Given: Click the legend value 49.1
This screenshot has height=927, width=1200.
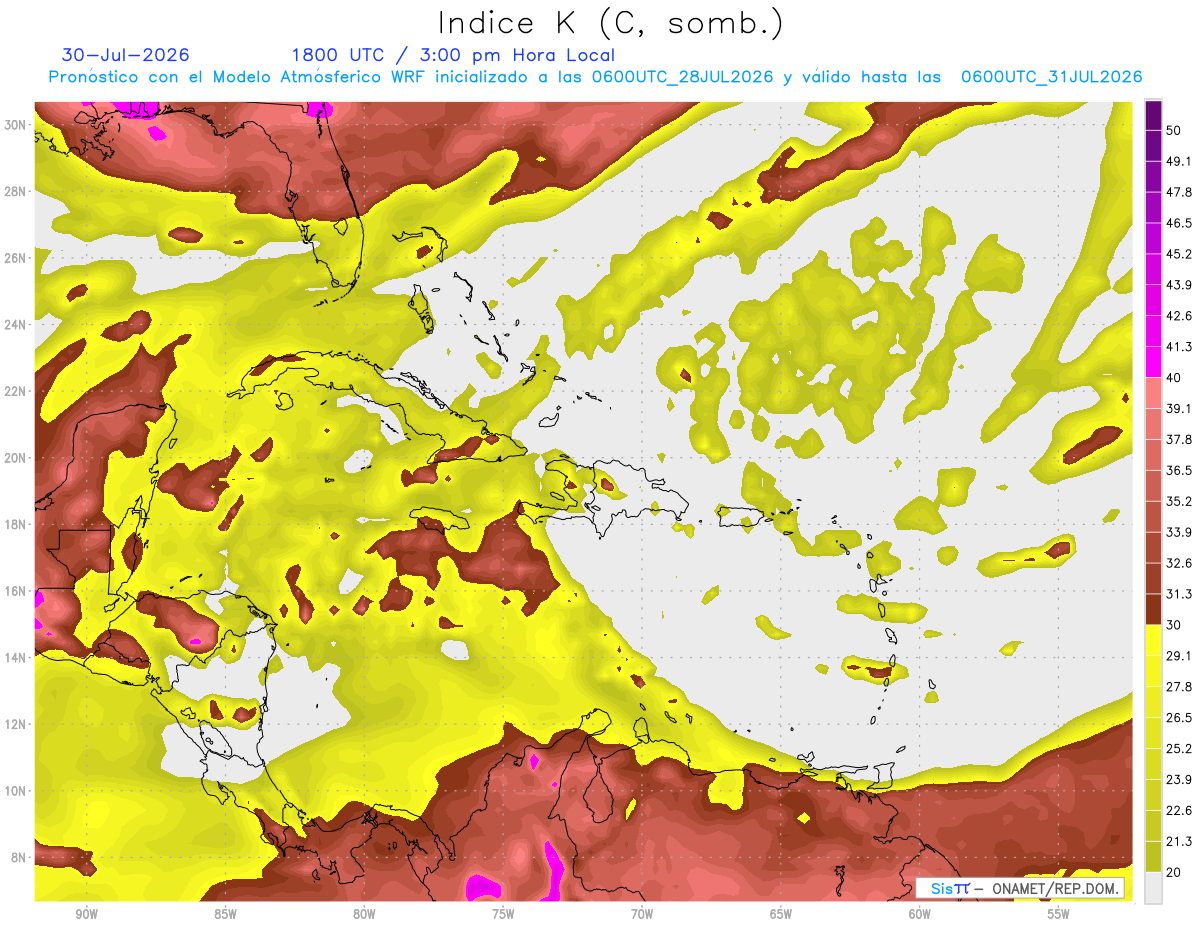Looking at the screenshot, I should tap(1179, 161).
